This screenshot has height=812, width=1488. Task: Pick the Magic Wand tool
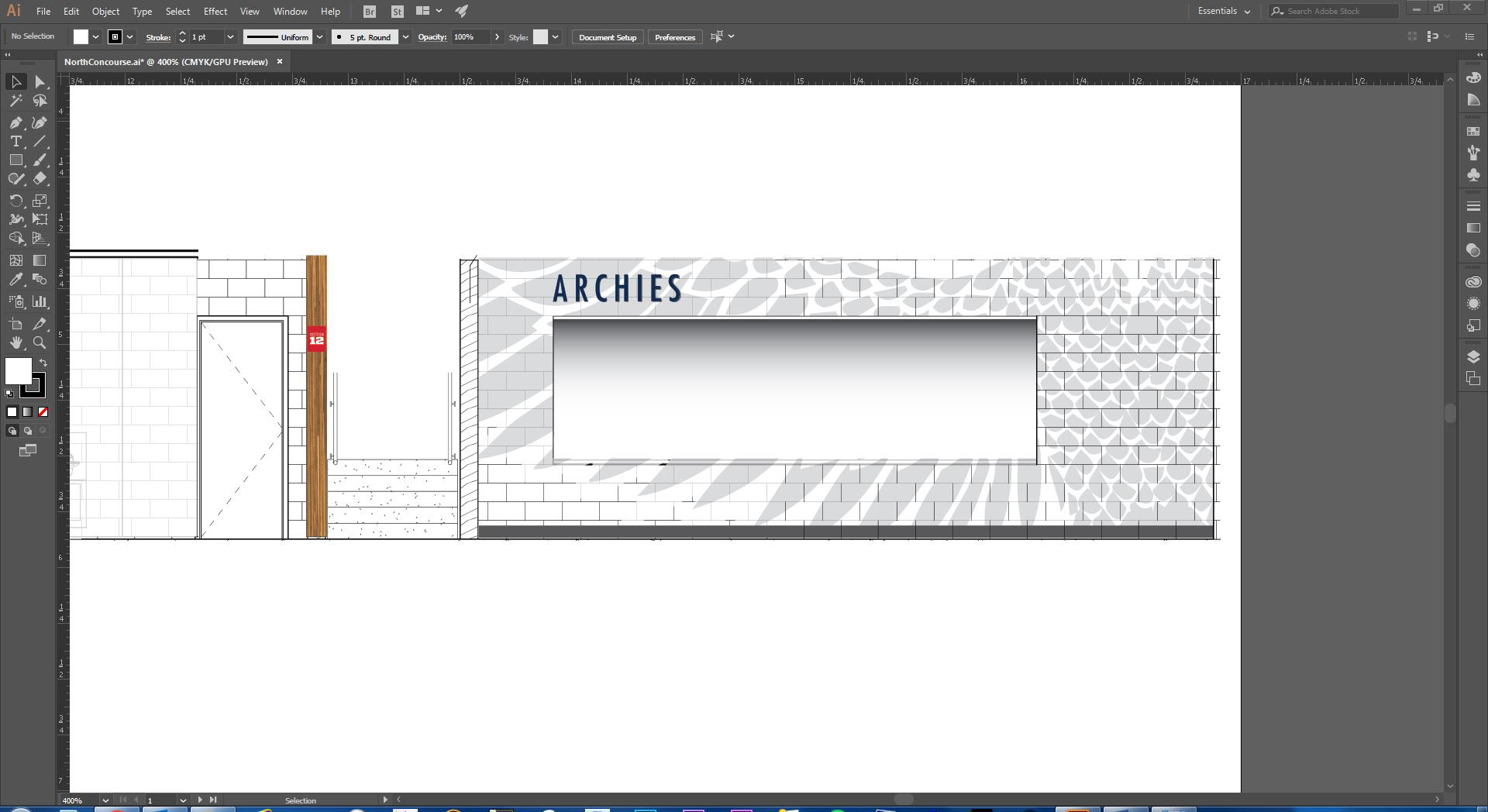click(x=15, y=101)
